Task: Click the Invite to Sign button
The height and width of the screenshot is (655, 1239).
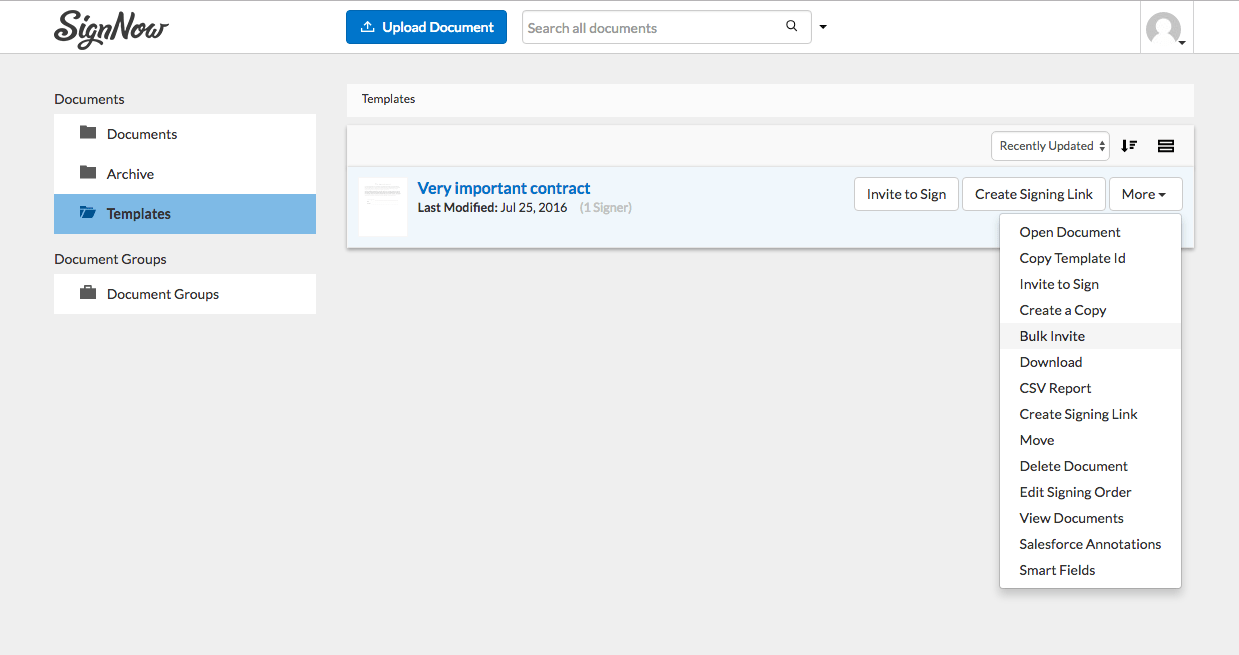Action: tap(906, 193)
